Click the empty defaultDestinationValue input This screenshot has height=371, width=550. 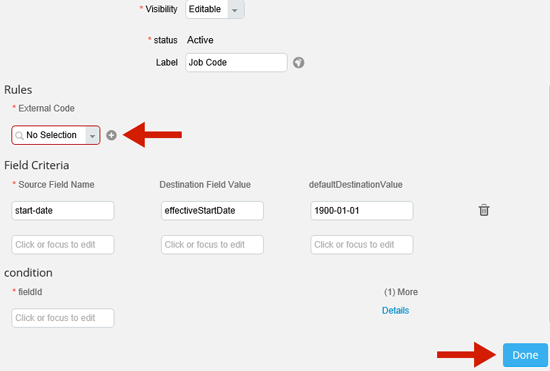point(362,244)
